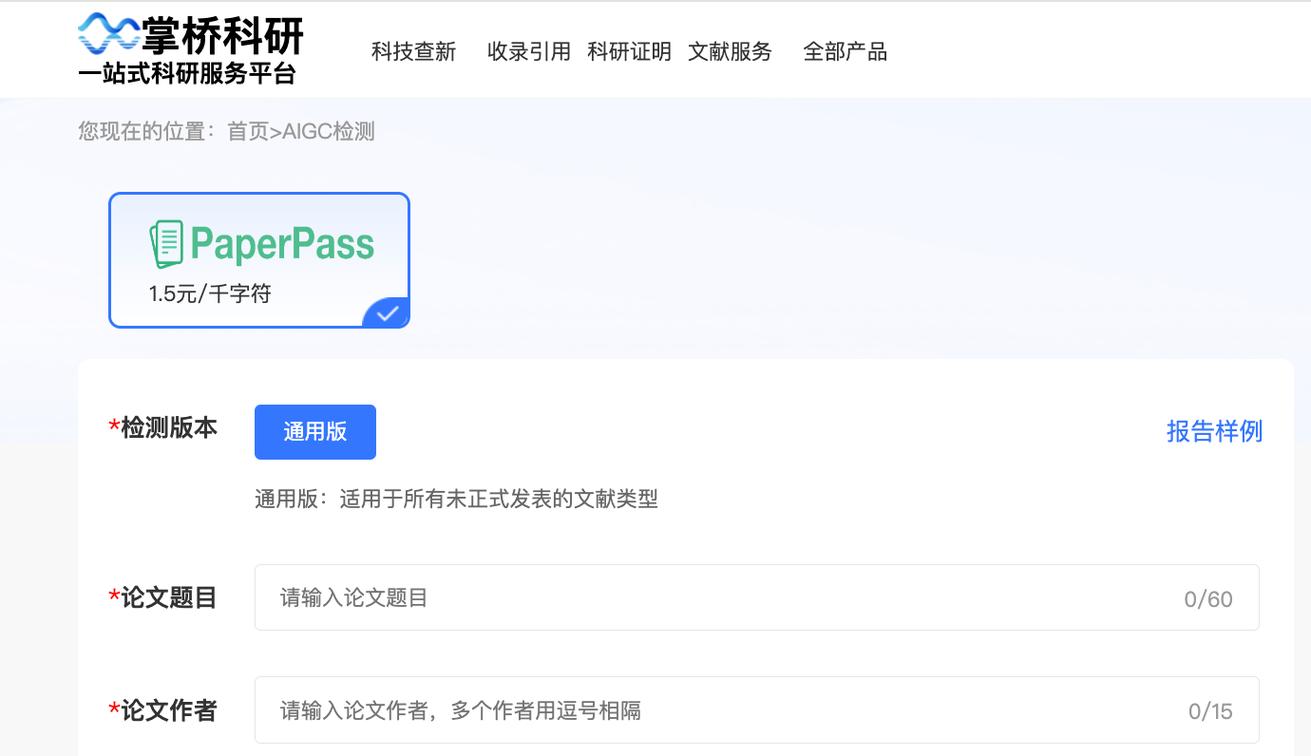Click the 论文题目 field label

pos(163,598)
